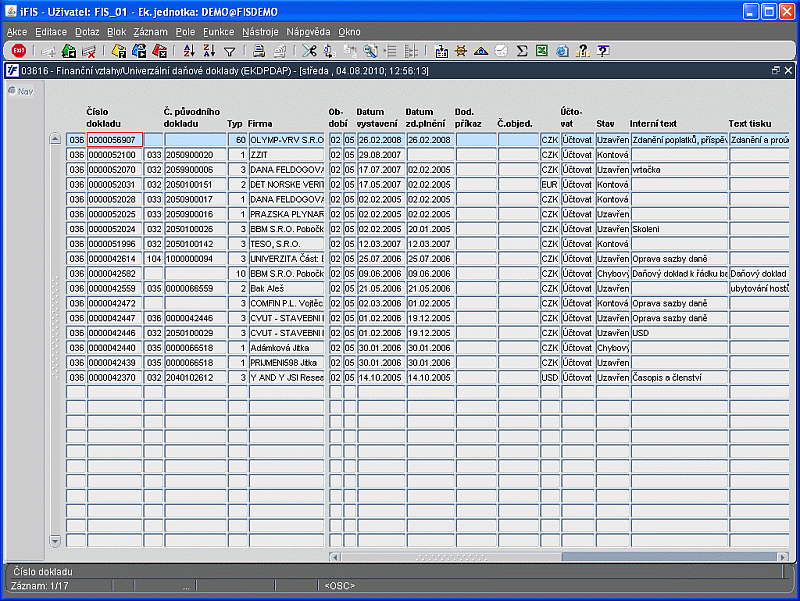Screen dimensions: 800x601
Task: Click firm cell TESO, S.R.O.
Action: click(287, 244)
